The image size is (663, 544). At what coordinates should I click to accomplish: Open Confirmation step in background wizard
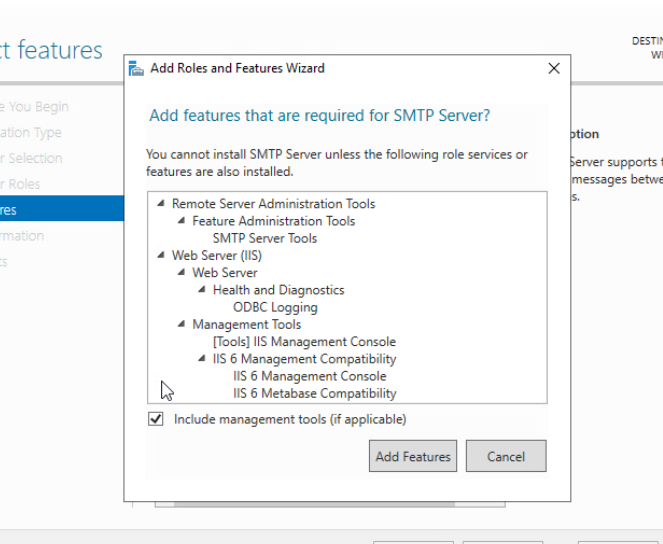[22, 235]
